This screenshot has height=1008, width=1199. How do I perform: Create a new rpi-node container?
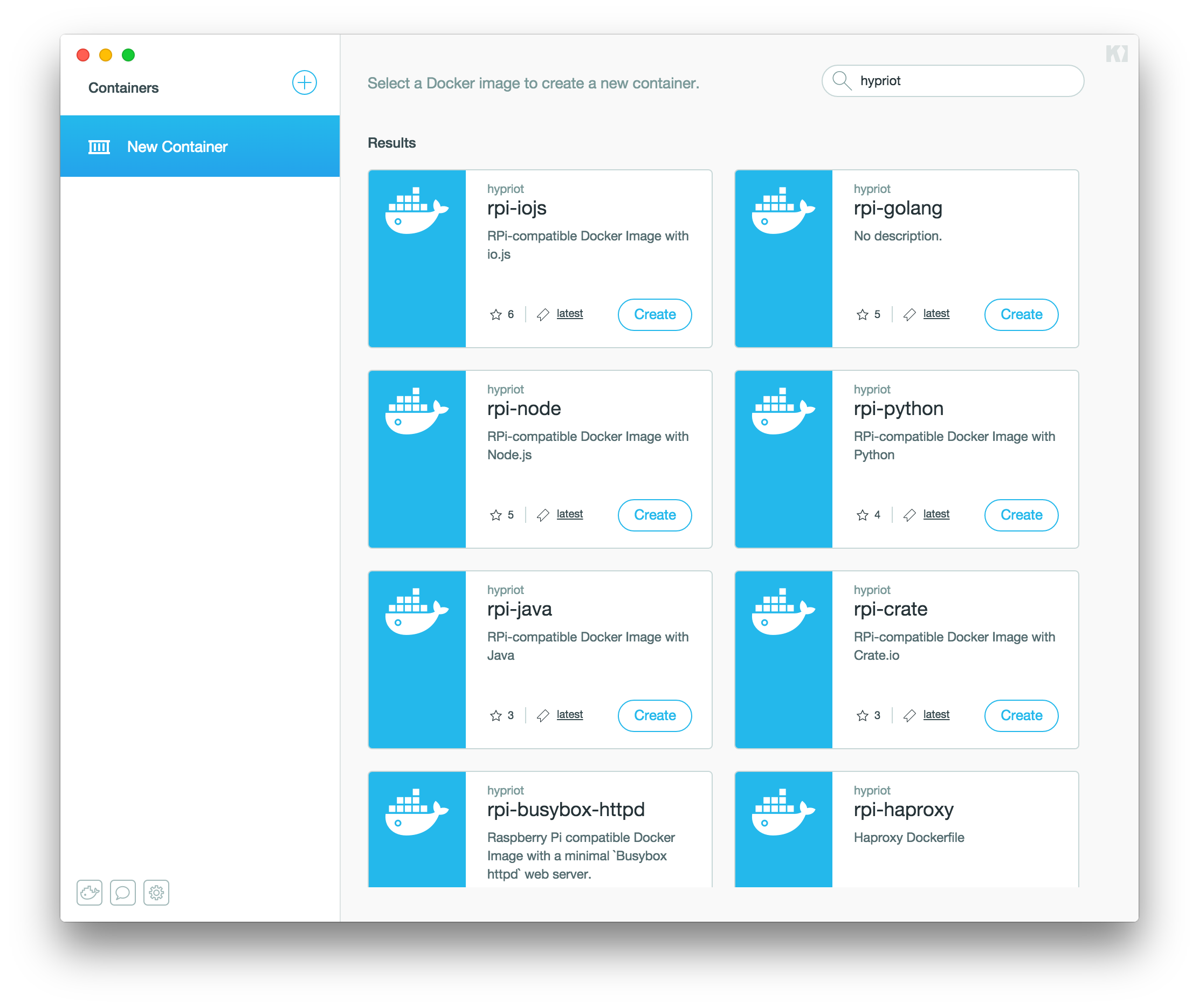coord(654,514)
